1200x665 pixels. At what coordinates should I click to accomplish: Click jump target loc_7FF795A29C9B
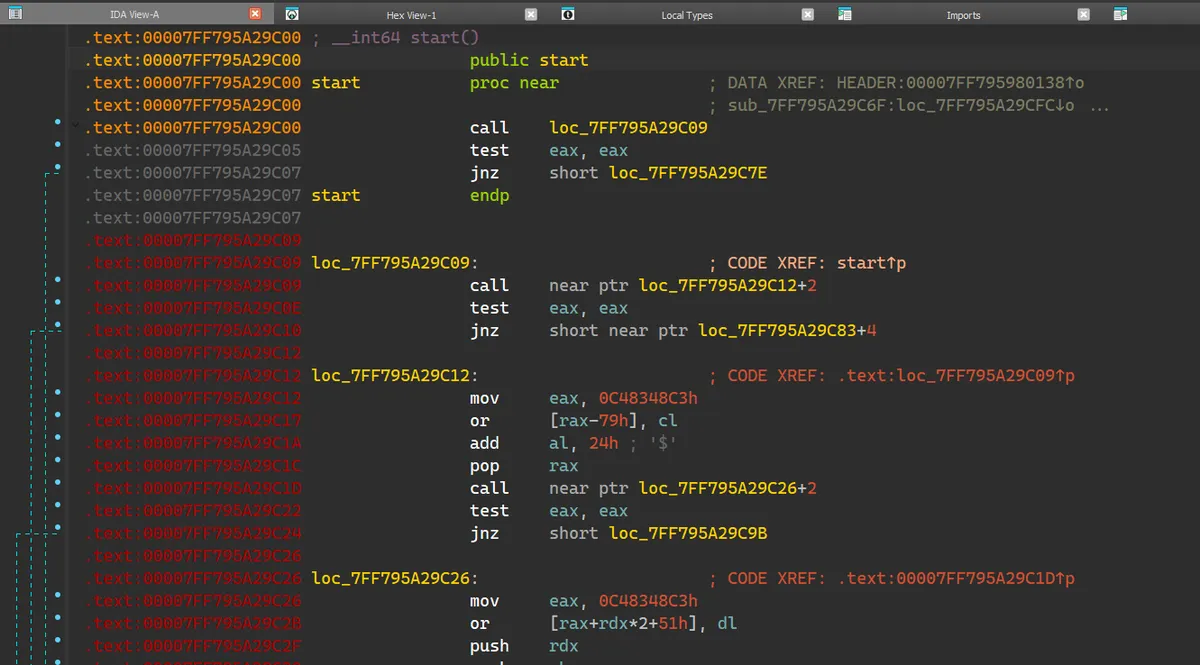click(x=688, y=533)
